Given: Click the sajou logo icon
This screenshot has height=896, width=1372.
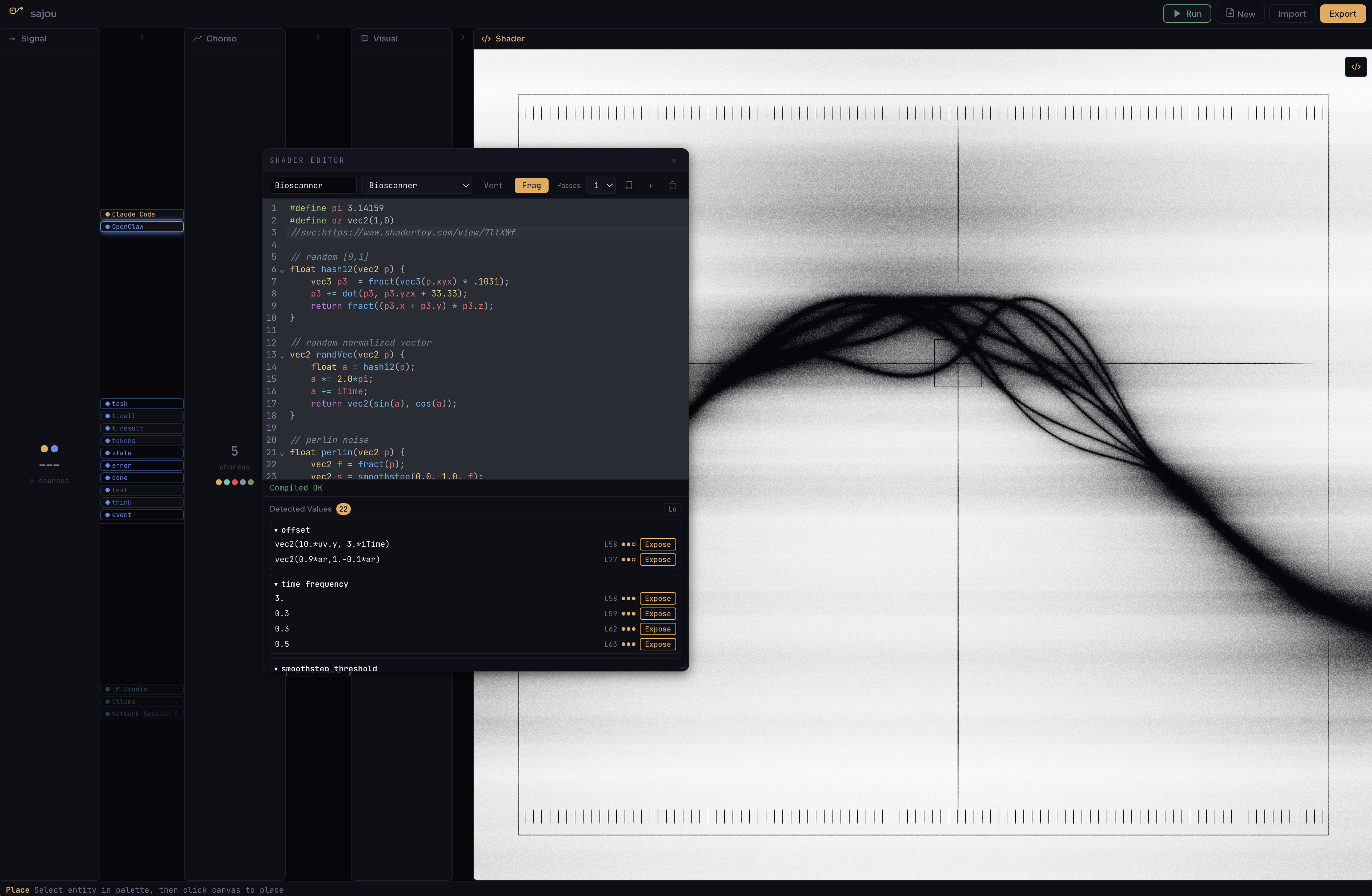Looking at the screenshot, I should click(16, 12).
